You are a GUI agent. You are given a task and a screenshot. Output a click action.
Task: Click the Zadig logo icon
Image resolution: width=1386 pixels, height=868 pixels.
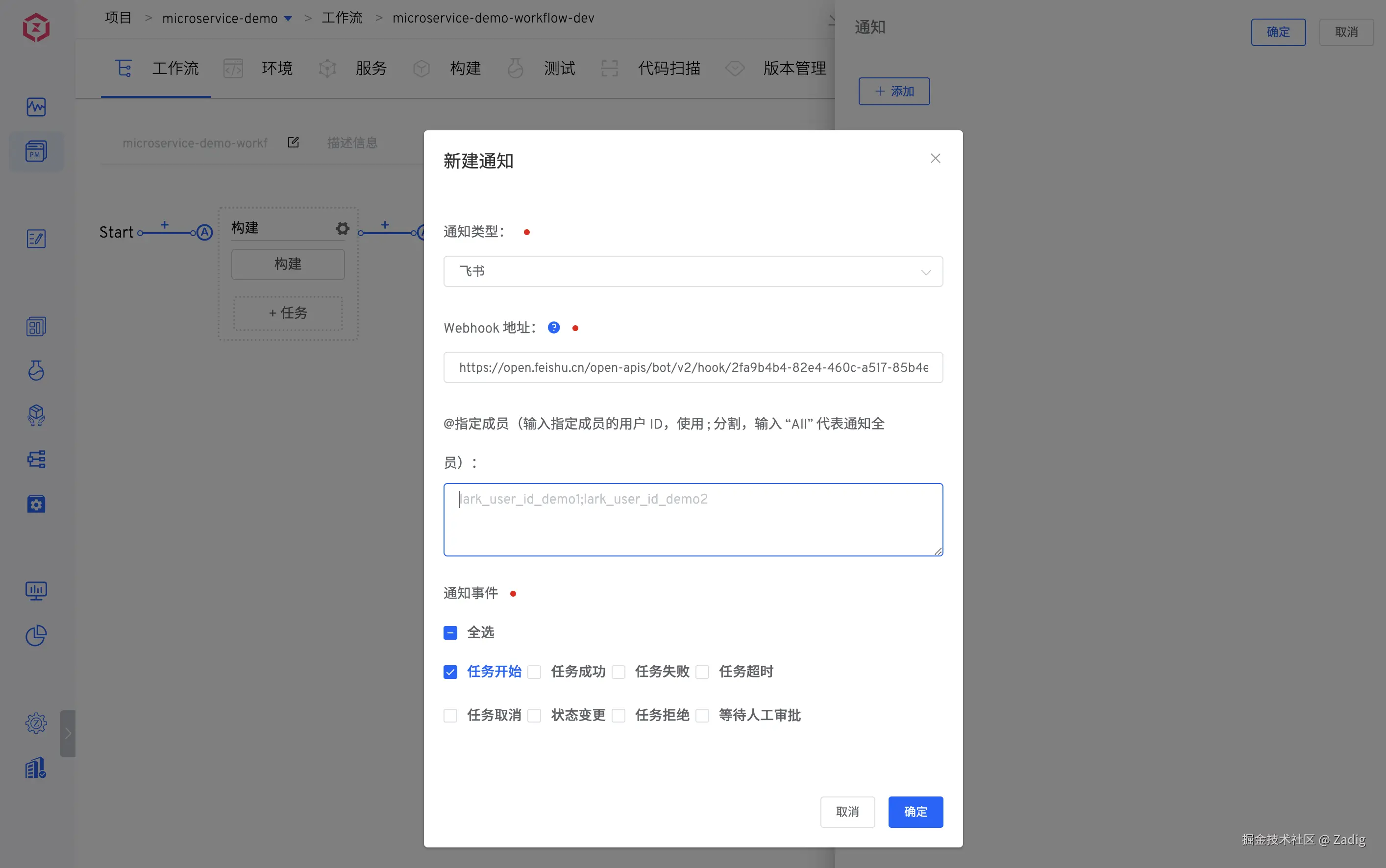(x=36, y=27)
